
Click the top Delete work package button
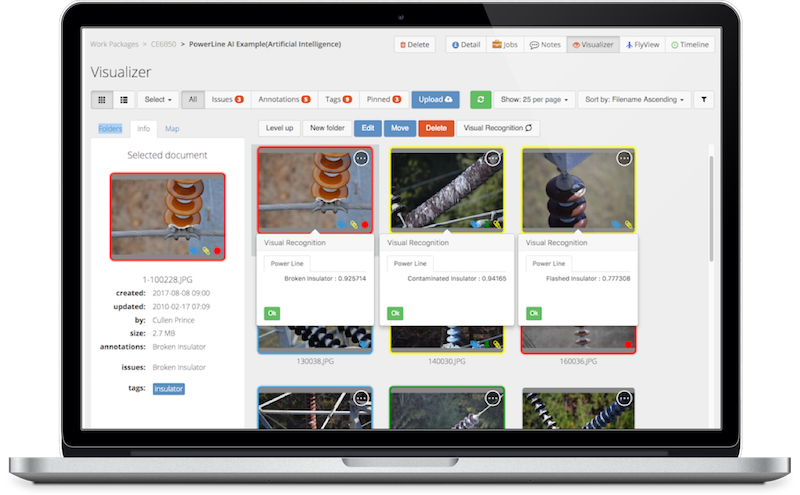414,45
